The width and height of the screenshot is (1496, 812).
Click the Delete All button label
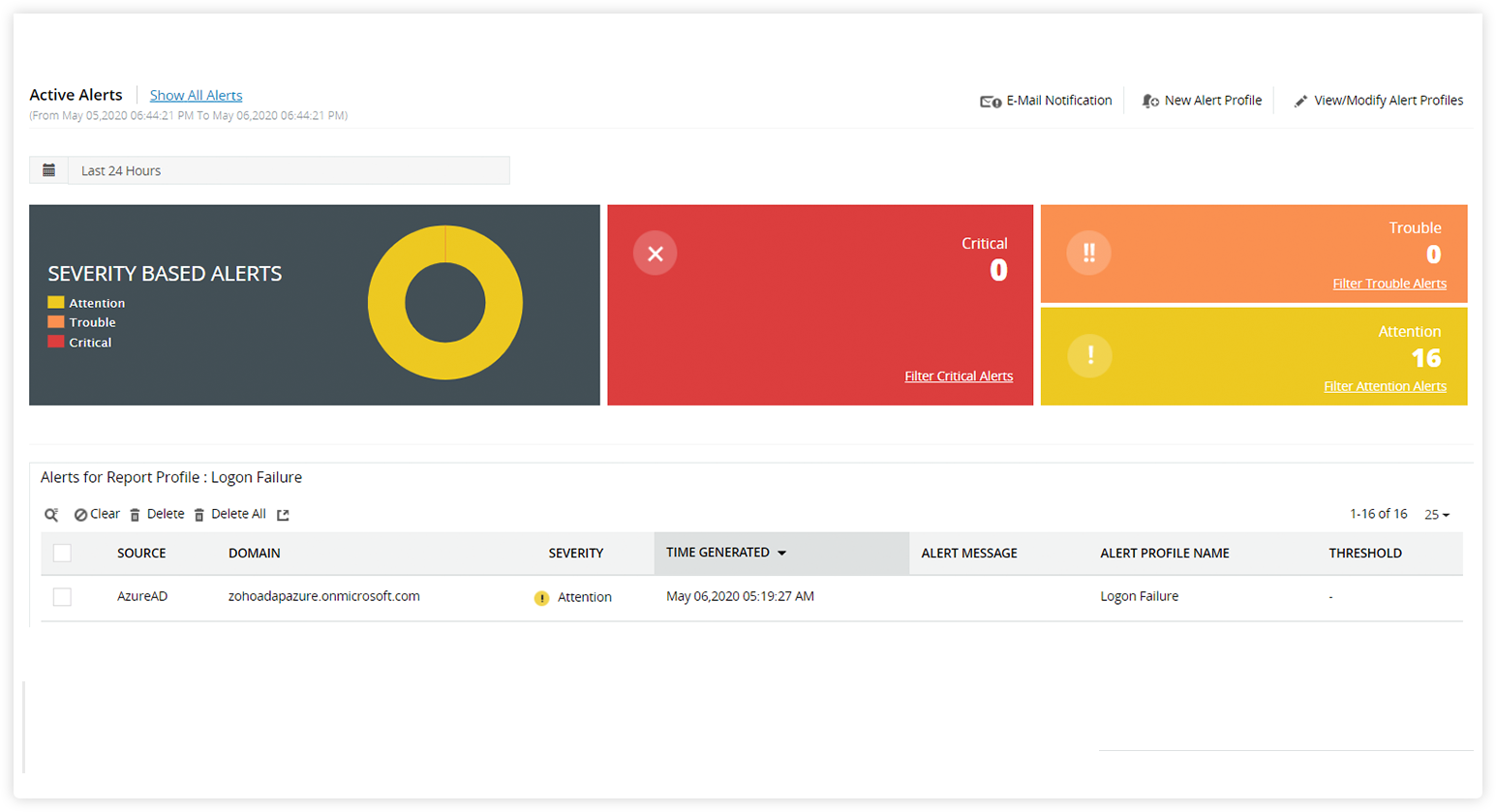coord(238,514)
